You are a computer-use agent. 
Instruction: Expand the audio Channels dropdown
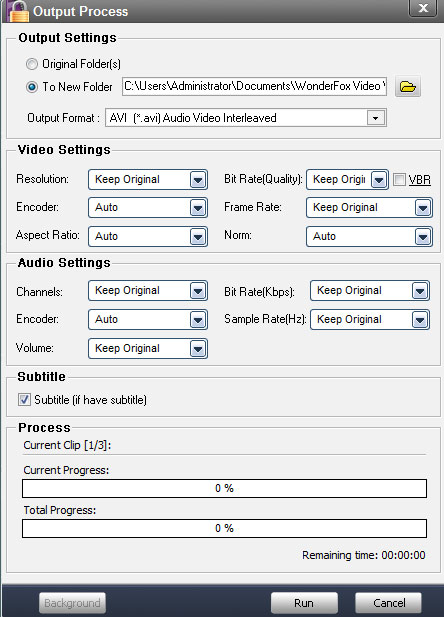148,290
